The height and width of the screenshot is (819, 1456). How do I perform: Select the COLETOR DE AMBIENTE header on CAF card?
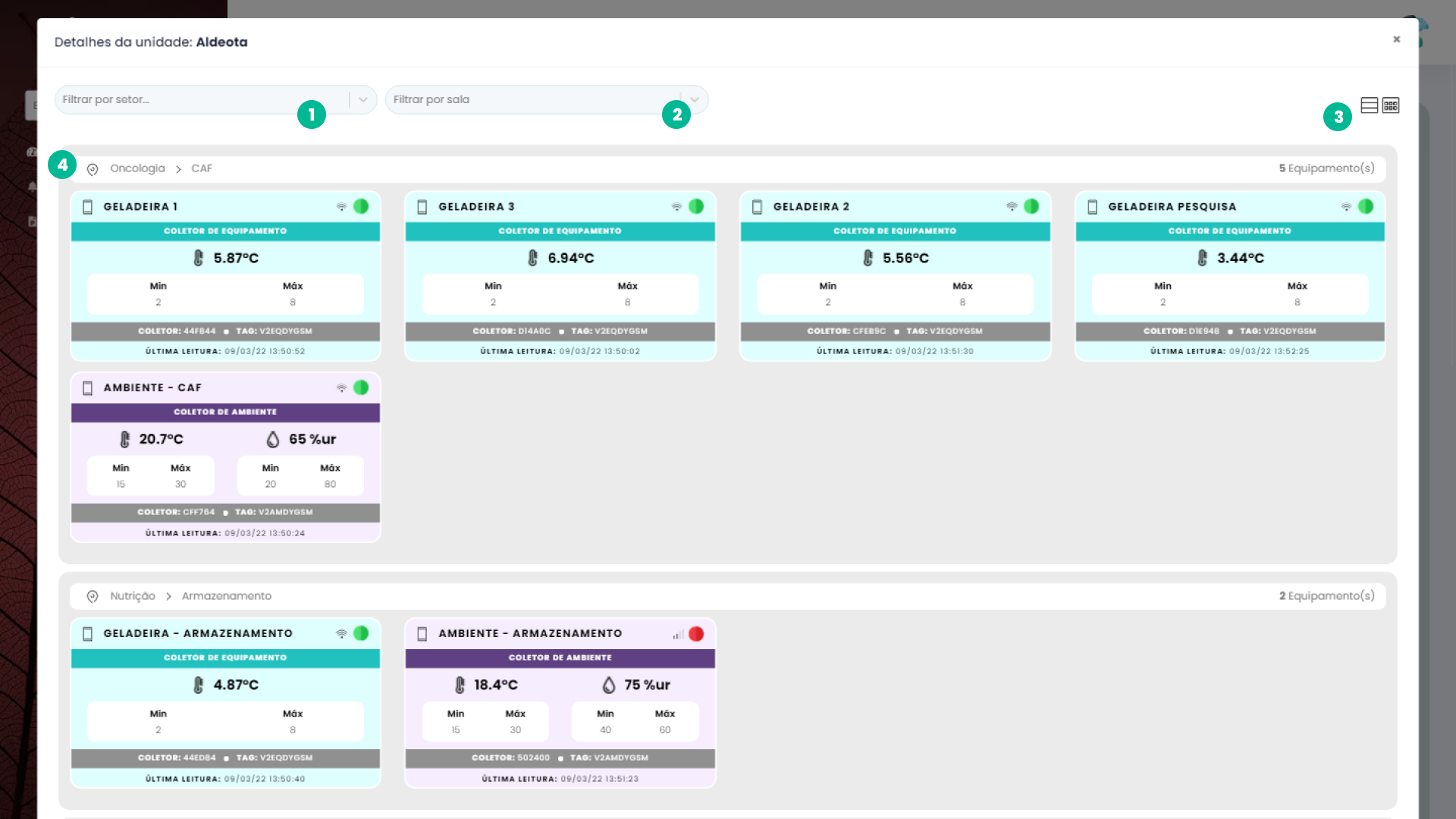[x=225, y=413]
